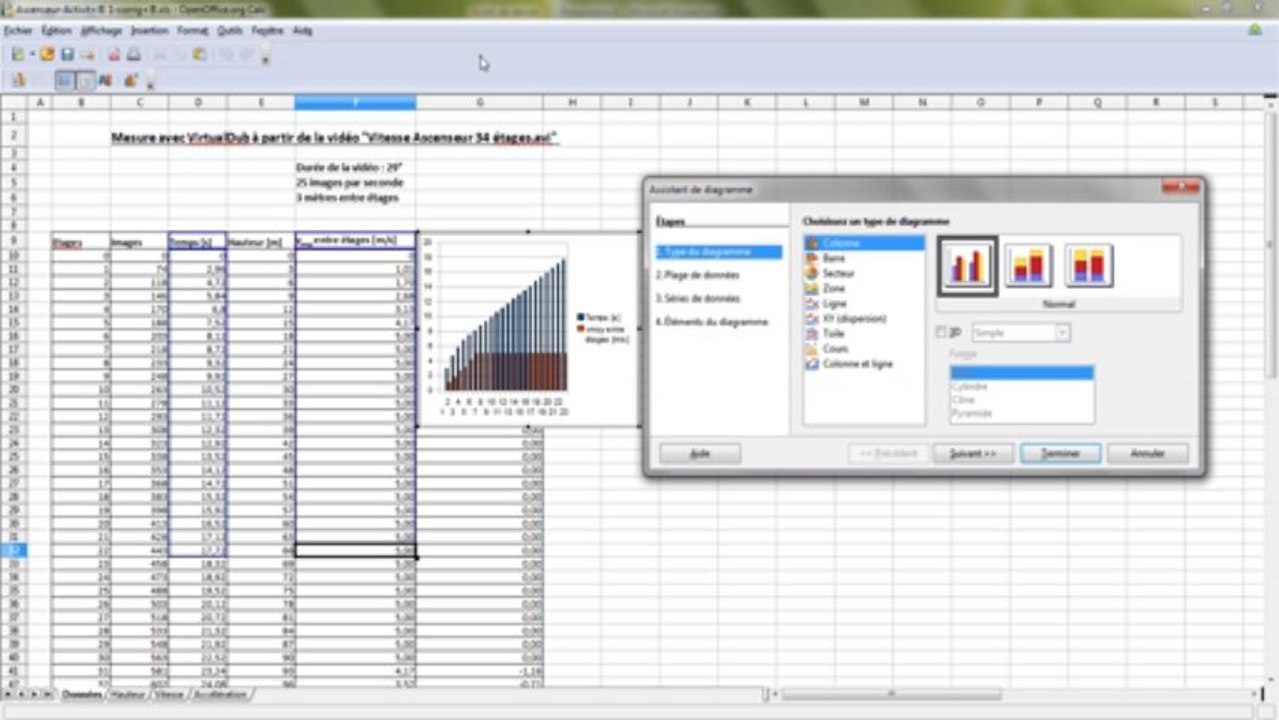Image resolution: width=1279 pixels, height=720 pixels.
Task: Open the Fichier menu
Action: 18,31
